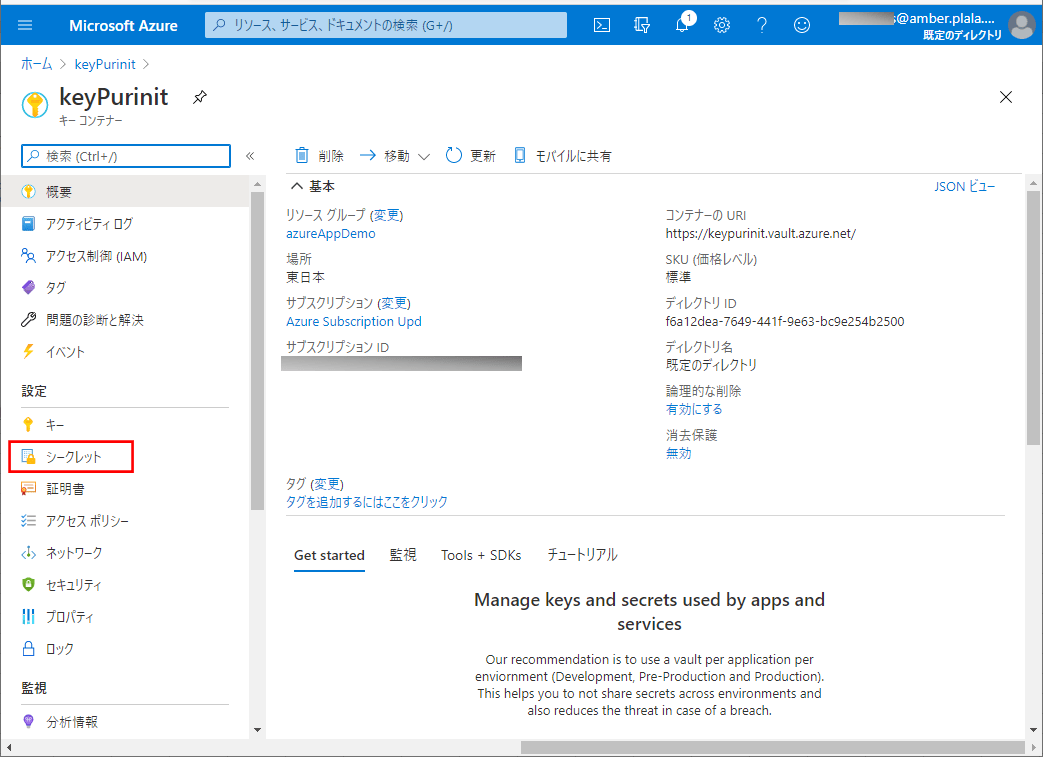This screenshot has height=757, width=1043.
Task: Open the Azure portal hamburger menu
Action: (x=25, y=25)
